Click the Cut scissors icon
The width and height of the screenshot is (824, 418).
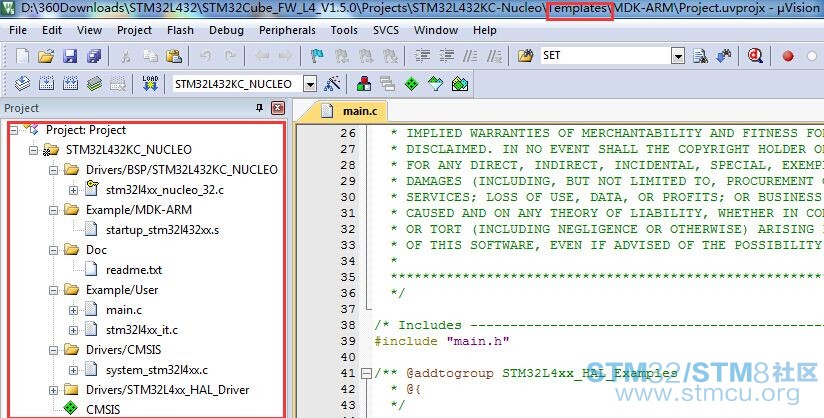pyautogui.click(x=126, y=56)
